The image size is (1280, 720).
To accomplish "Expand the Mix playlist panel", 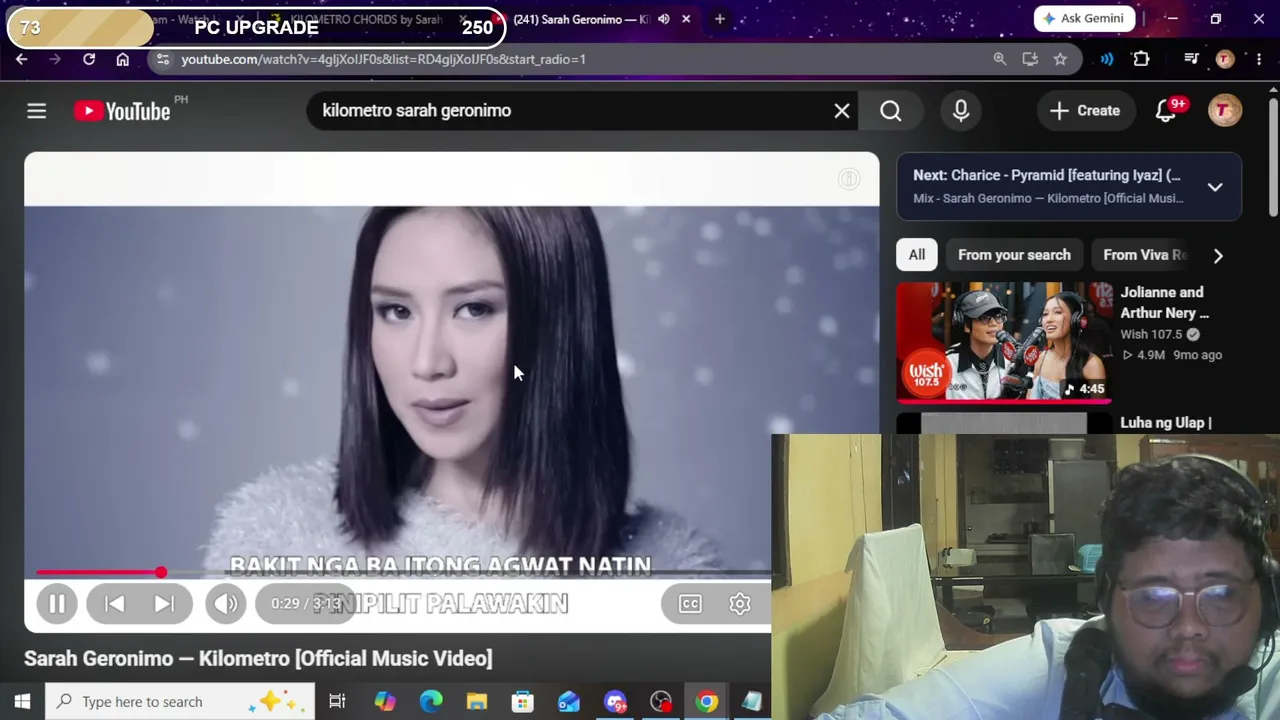I will (1215, 187).
